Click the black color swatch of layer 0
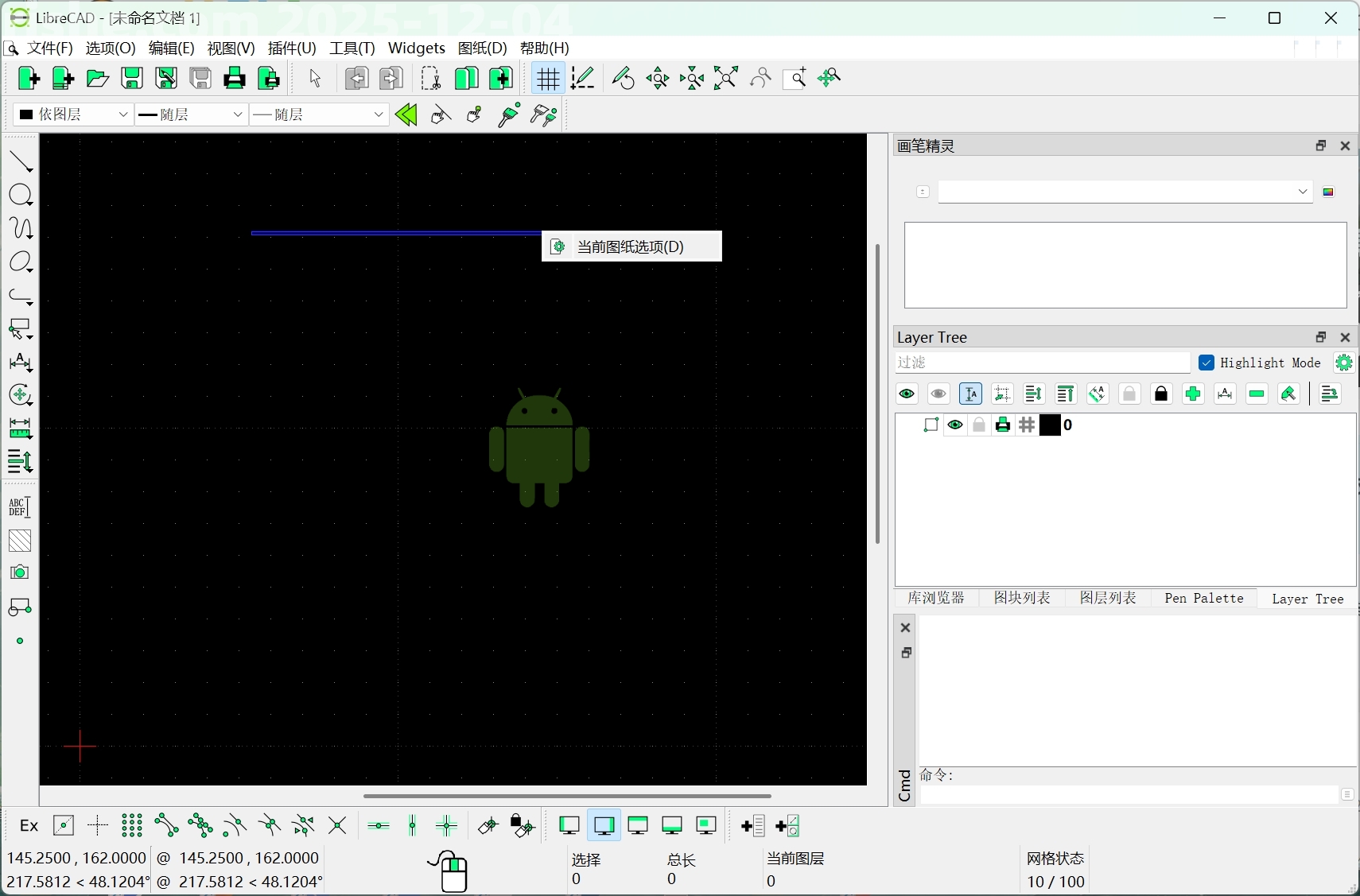The width and height of the screenshot is (1360, 896). 1051,425
